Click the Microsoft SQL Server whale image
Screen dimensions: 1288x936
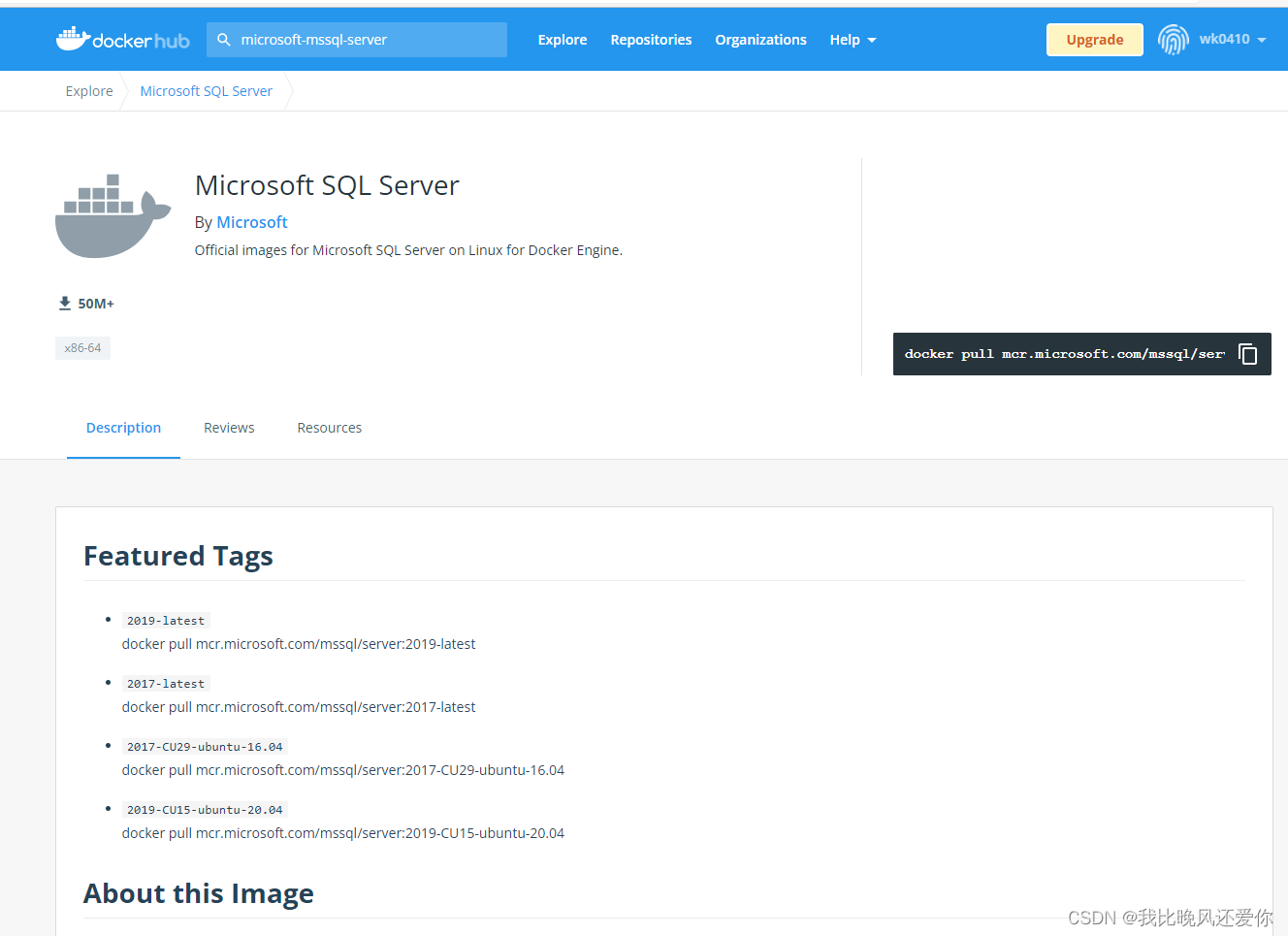113,216
